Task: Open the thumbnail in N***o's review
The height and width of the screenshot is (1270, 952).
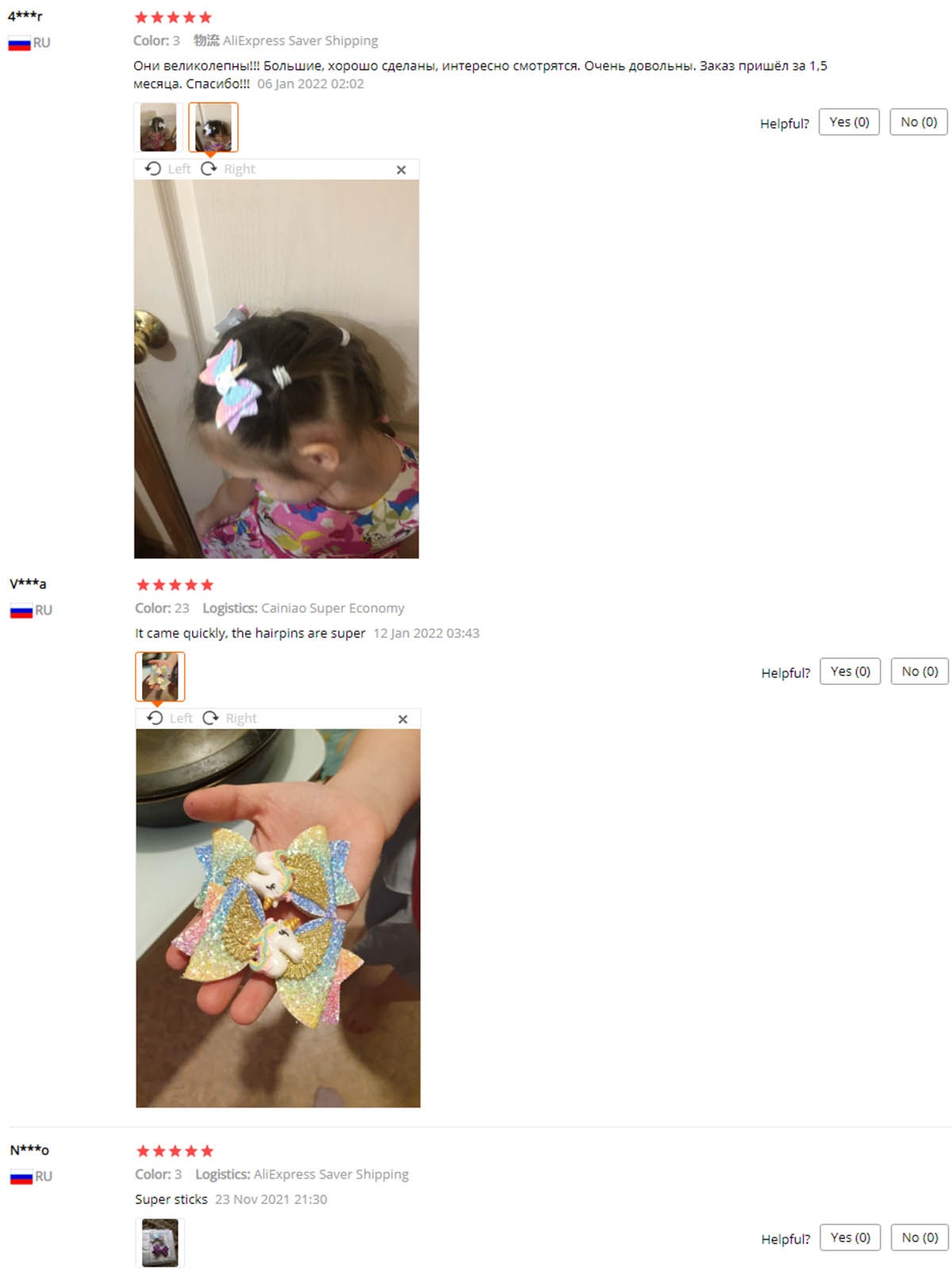Action: click(x=160, y=1242)
